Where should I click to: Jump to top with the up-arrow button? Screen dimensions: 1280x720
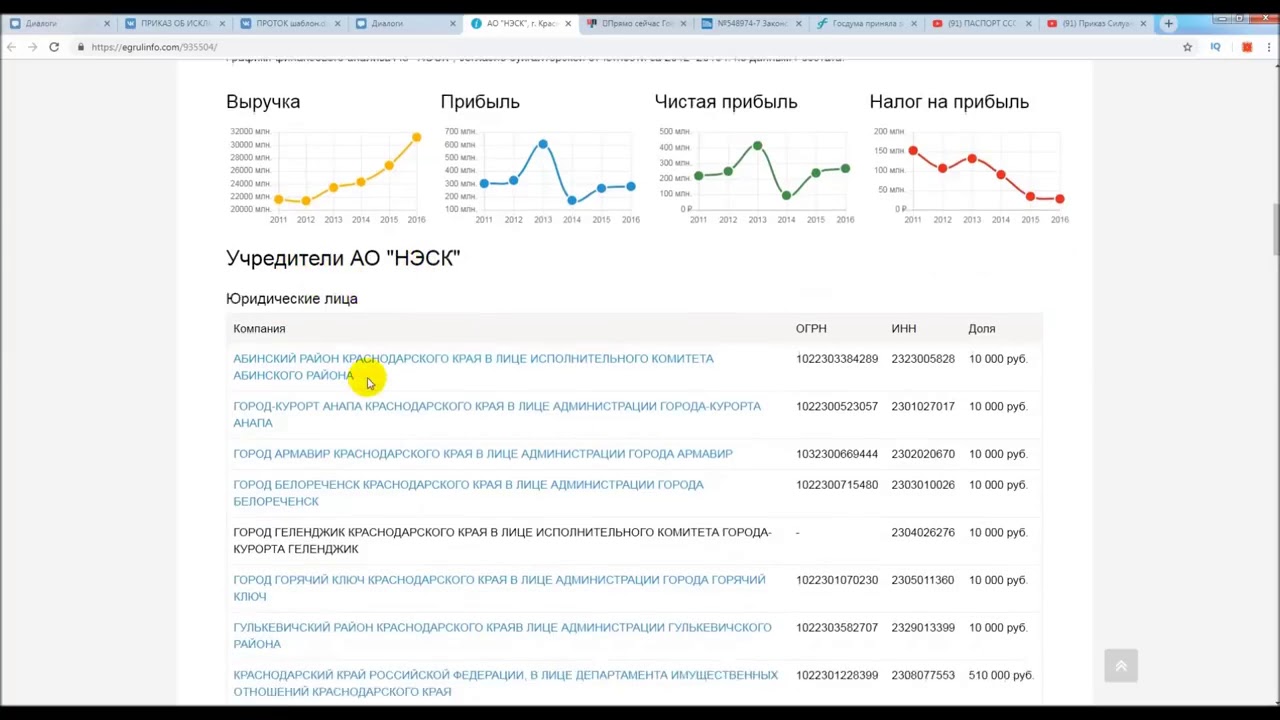click(x=1121, y=666)
